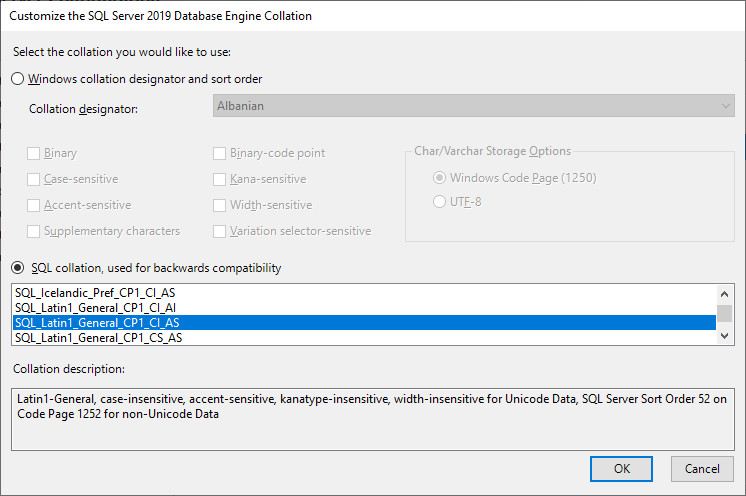The image size is (746, 496).
Task: Click inside the Collation description text box
Action: tap(373, 419)
